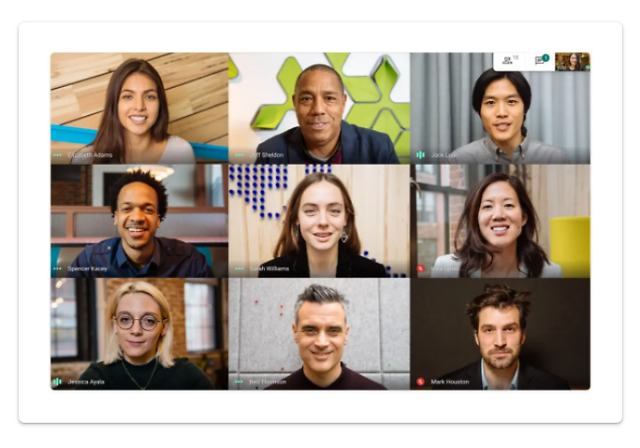Click the audio dots beside Elizabeth Adams
Viewport: 640px width, 448px height.
point(57,155)
